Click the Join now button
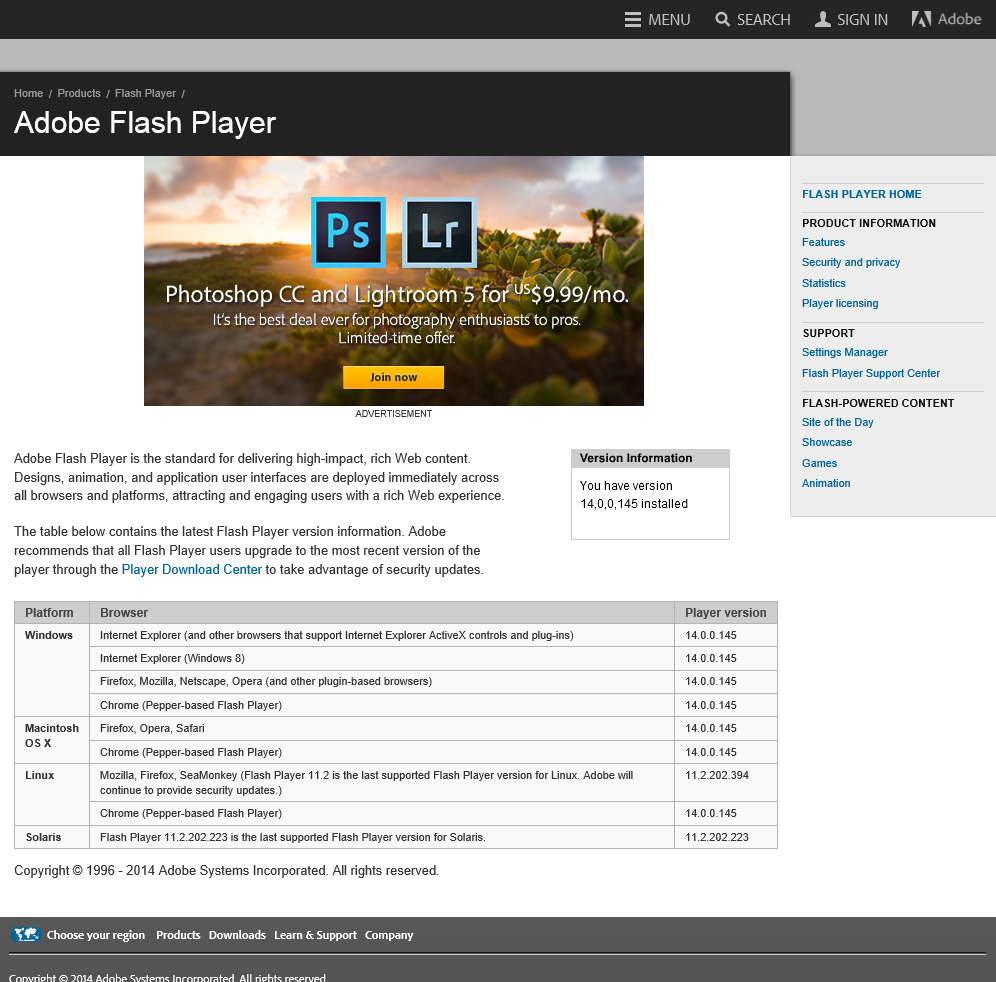The height and width of the screenshot is (982, 996). pyautogui.click(x=394, y=377)
